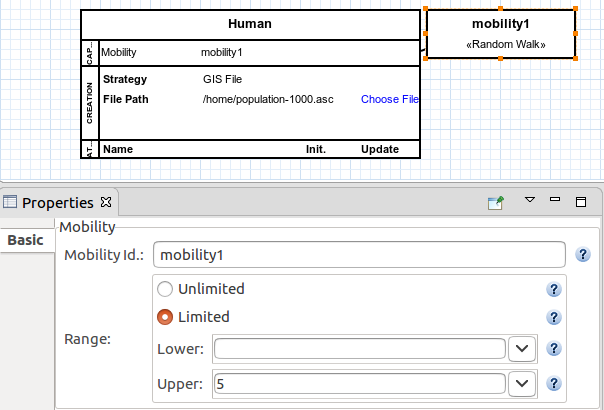Click the GIS File strategy value

(222, 79)
